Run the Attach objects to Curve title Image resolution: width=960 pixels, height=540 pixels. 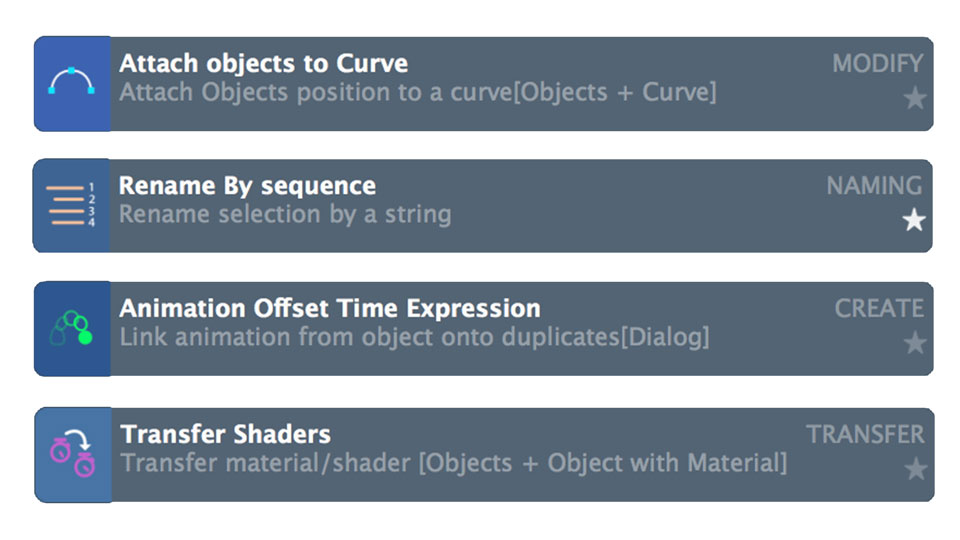pos(263,64)
